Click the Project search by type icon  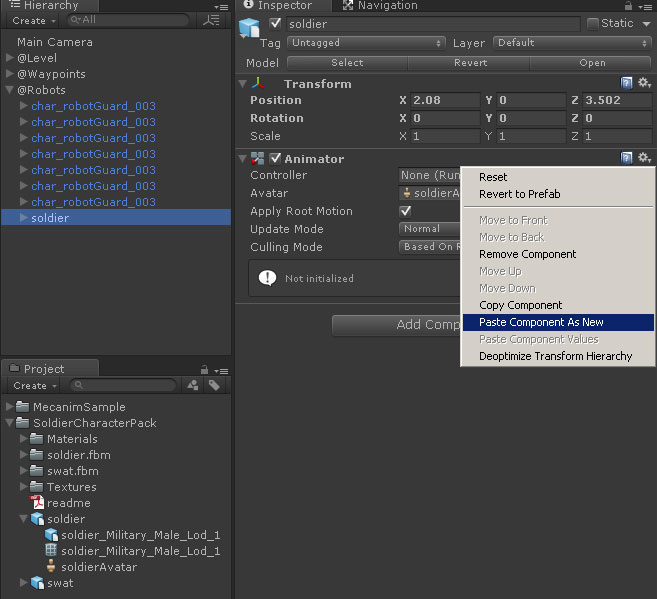[193, 385]
